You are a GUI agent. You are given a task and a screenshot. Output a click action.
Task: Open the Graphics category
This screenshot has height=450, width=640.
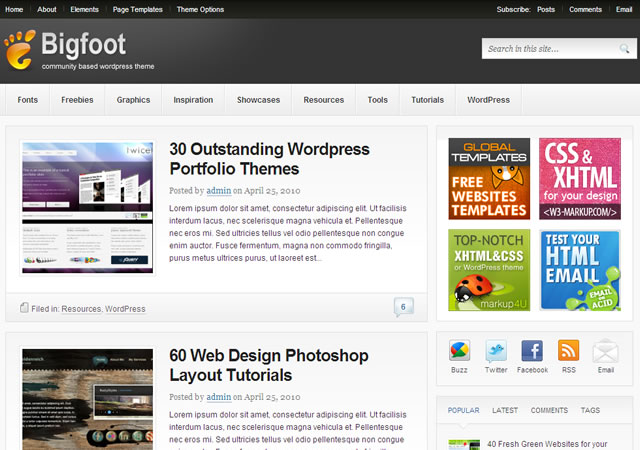click(x=133, y=100)
